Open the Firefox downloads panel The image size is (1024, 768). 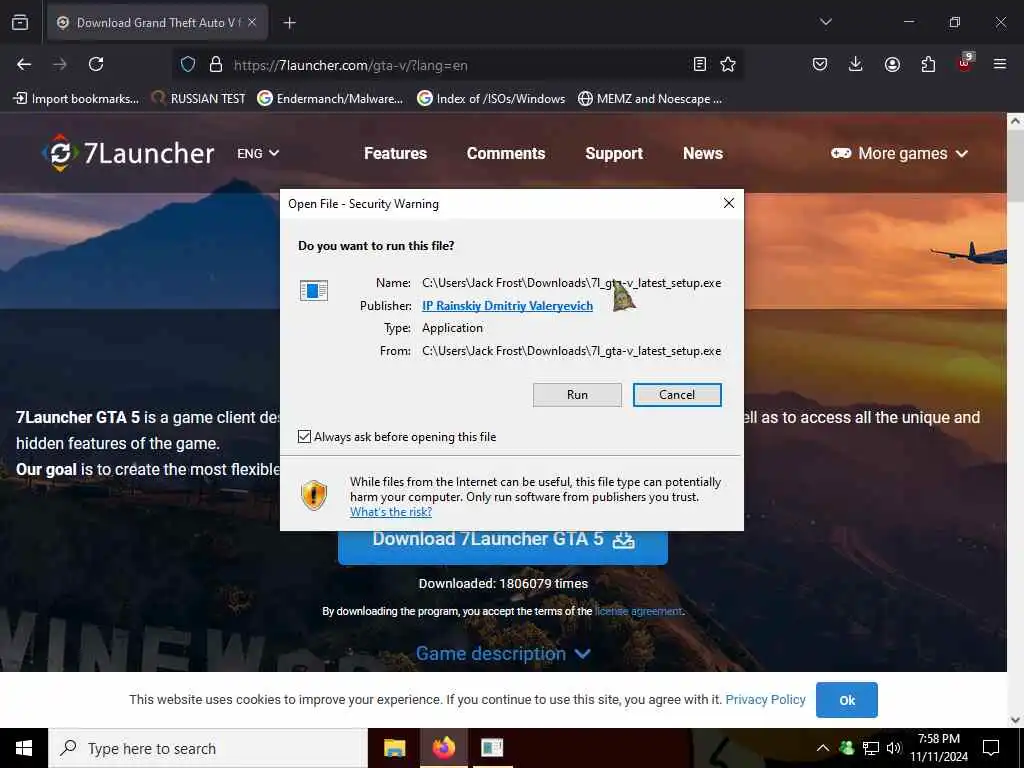click(856, 64)
